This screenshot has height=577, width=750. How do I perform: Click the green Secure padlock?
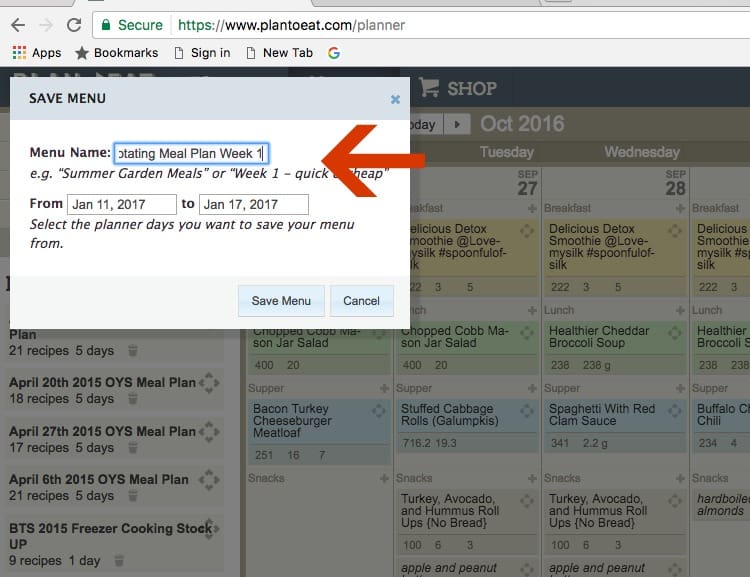tap(106, 25)
